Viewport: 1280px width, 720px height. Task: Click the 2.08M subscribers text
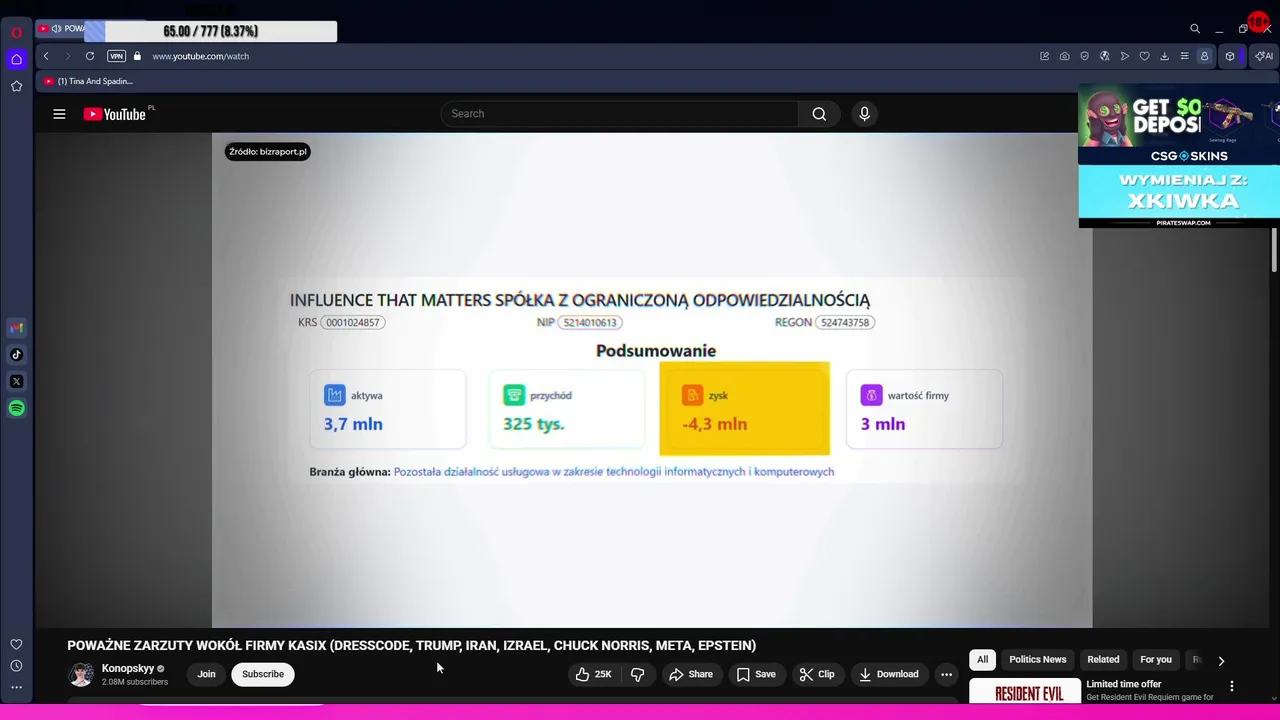135,682
